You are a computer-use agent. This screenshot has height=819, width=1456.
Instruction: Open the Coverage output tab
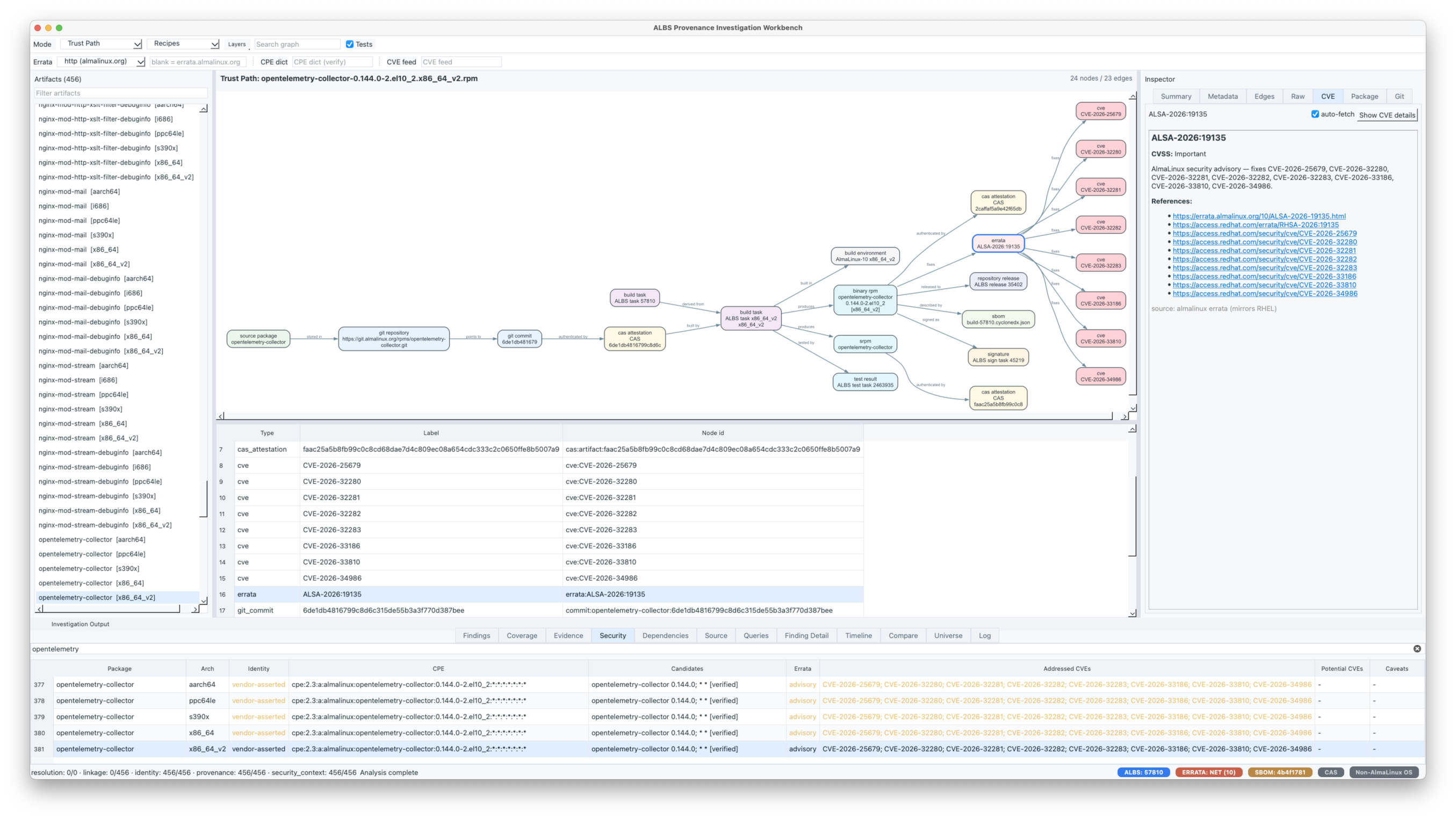522,635
